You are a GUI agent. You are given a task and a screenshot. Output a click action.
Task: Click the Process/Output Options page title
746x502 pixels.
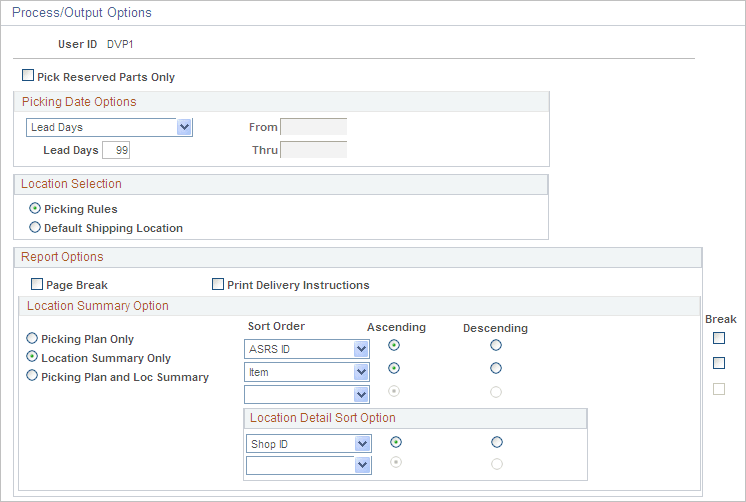82,12
